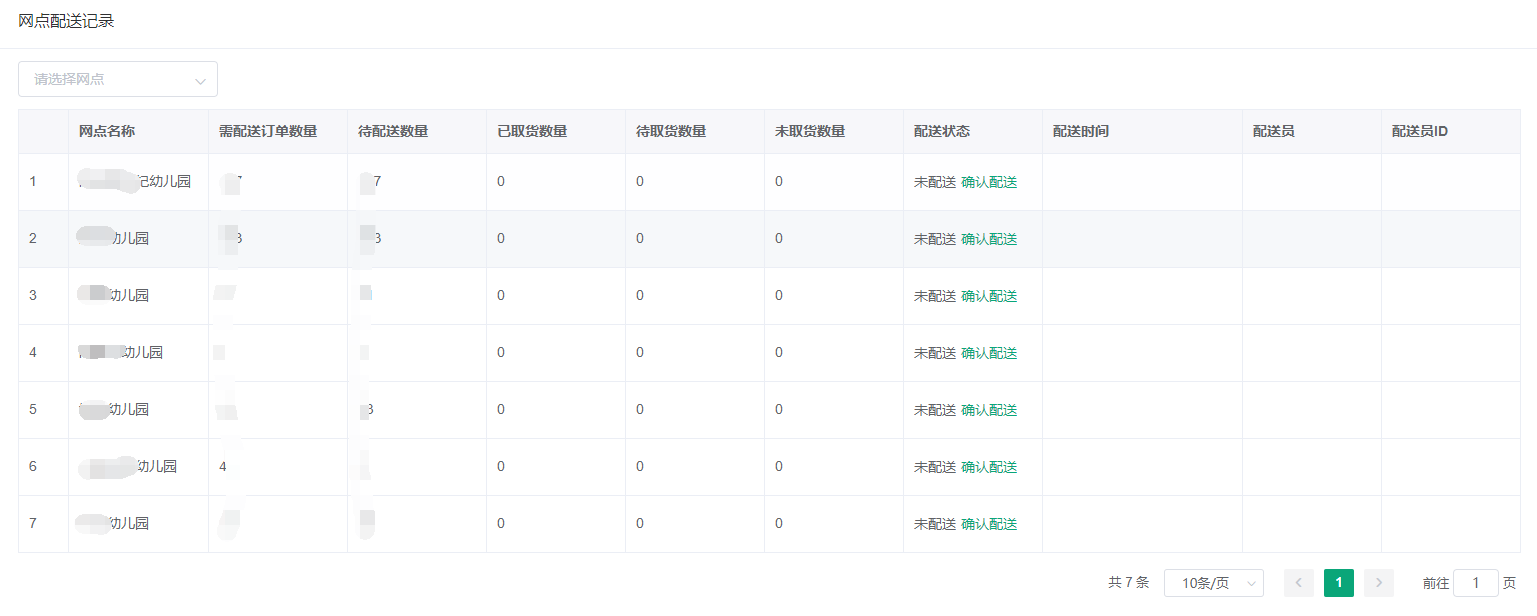Click the chevron arrow in outlet selector
1537x616 pixels.
click(200, 80)
